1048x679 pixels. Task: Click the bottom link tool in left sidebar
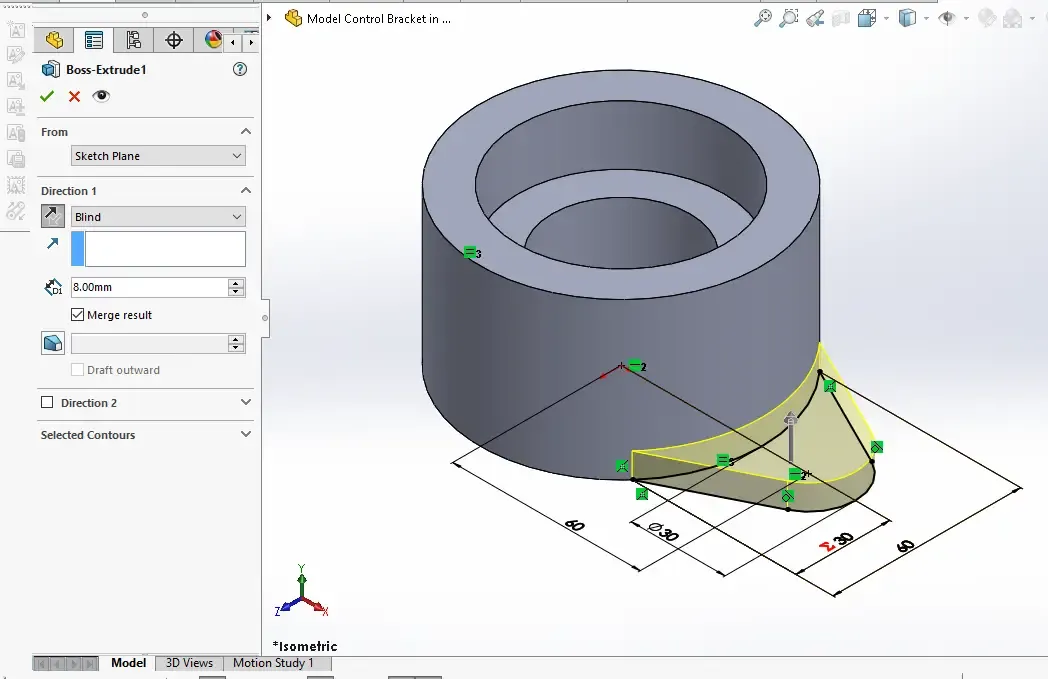tap(16, 211)
